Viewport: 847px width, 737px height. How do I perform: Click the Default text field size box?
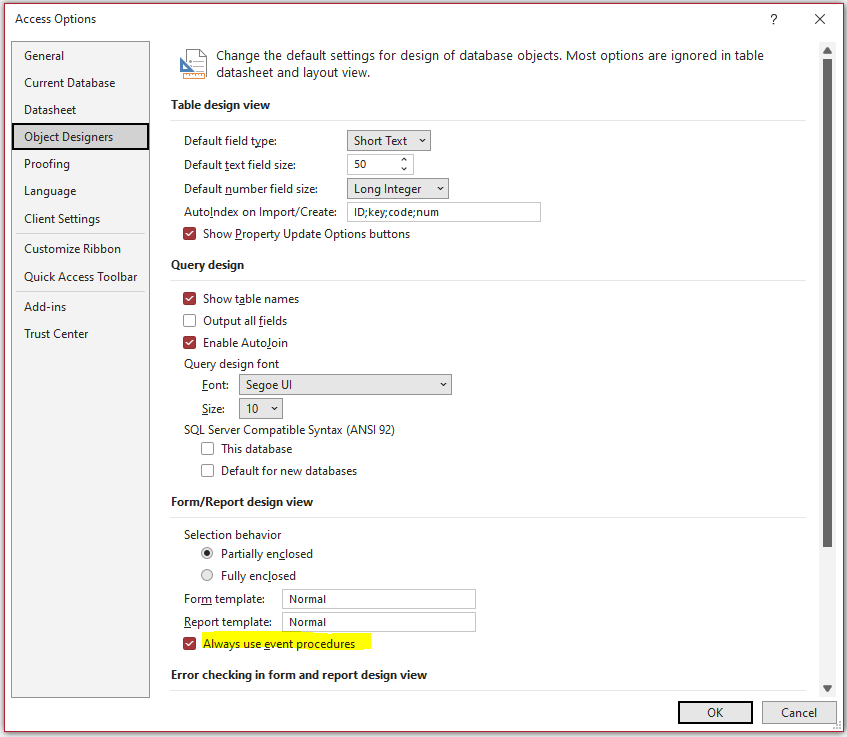click(380, 164)
